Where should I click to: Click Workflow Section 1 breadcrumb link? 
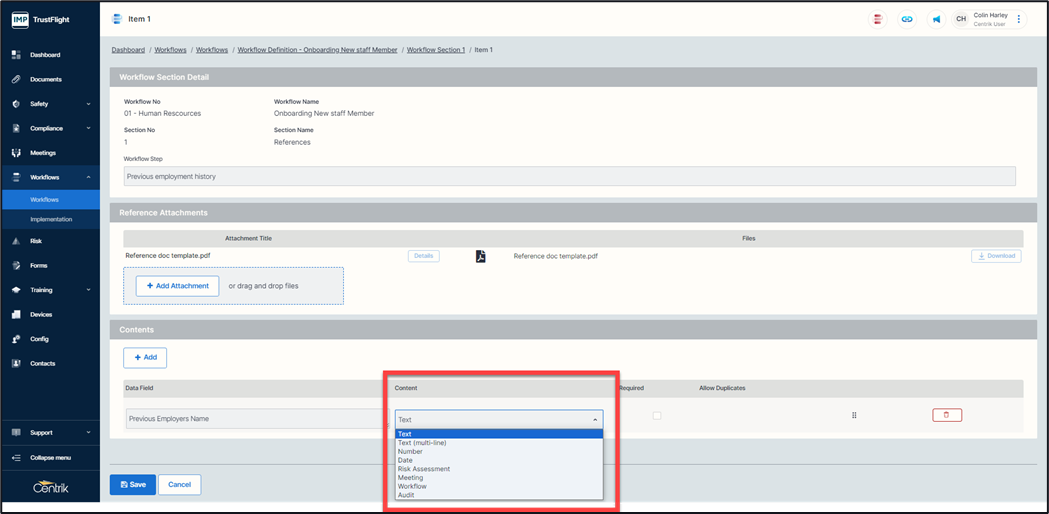(435, 50)
